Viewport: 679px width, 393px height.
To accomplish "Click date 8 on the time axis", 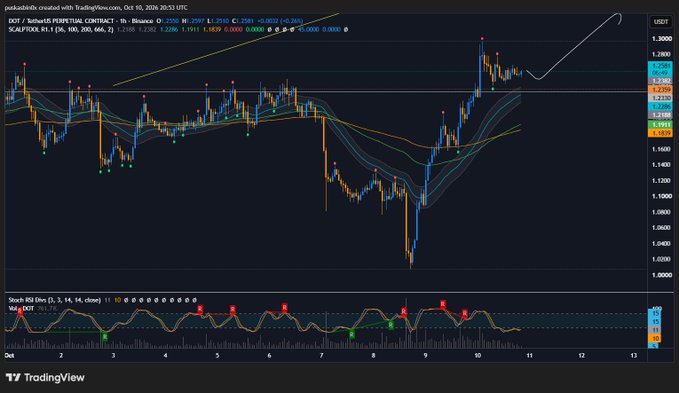I will pos(373,355).
